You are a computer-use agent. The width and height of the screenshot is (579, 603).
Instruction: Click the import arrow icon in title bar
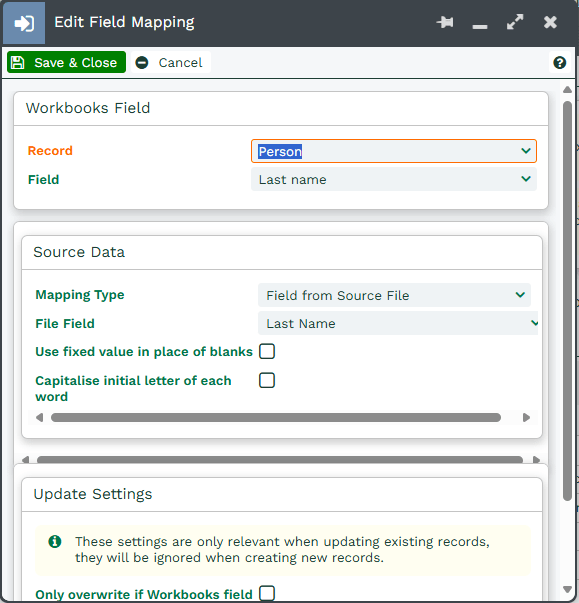coord(24,23)
